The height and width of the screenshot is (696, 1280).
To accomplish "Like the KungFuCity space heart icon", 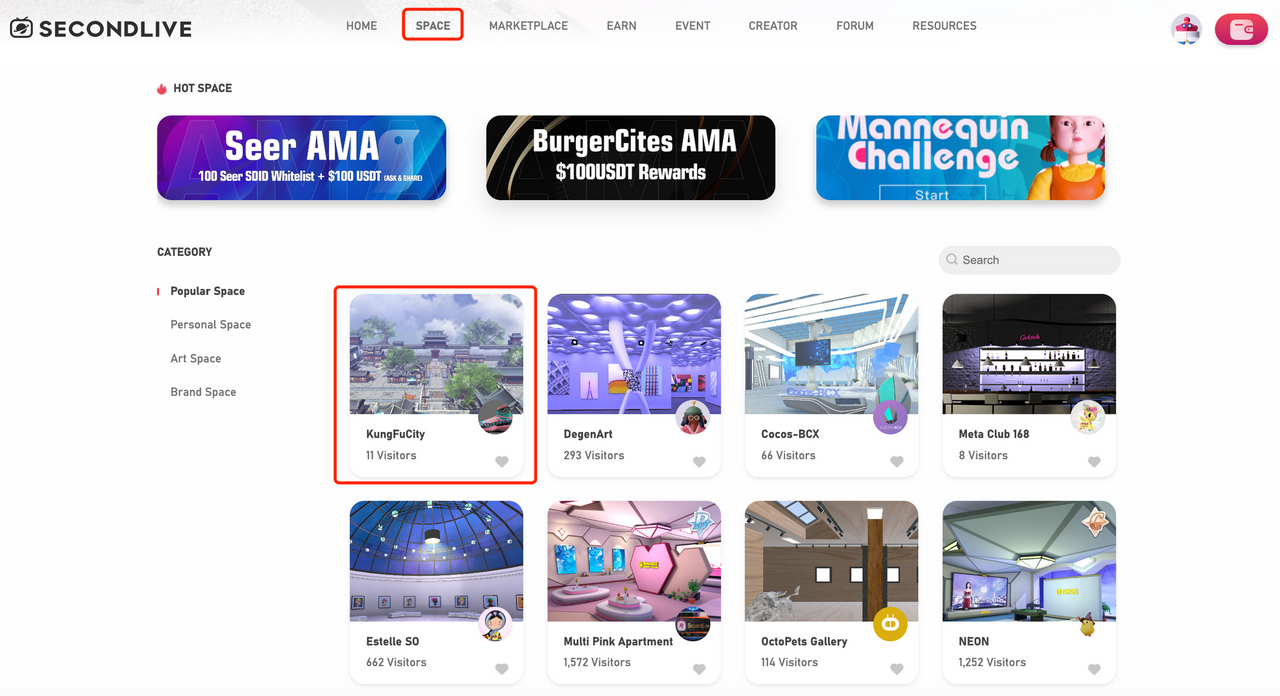I will (x=502, y=461).
